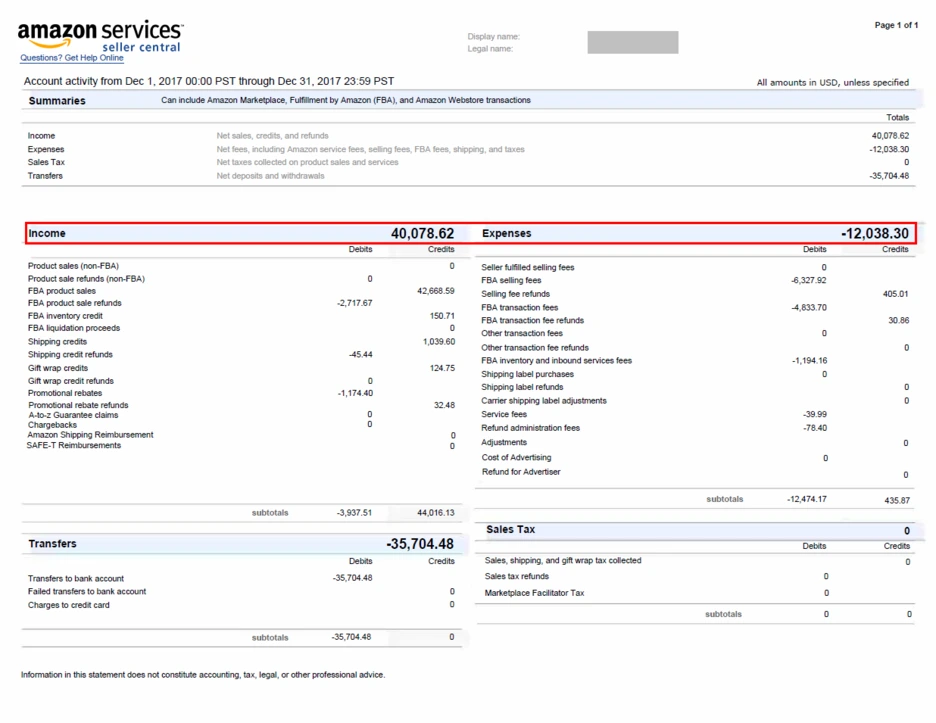The height and width of the screenshot is (723, 936).
Task: Click the Income total 40,078.62 in Summaries
Action: pyautogui.click(x=890, y=136)
